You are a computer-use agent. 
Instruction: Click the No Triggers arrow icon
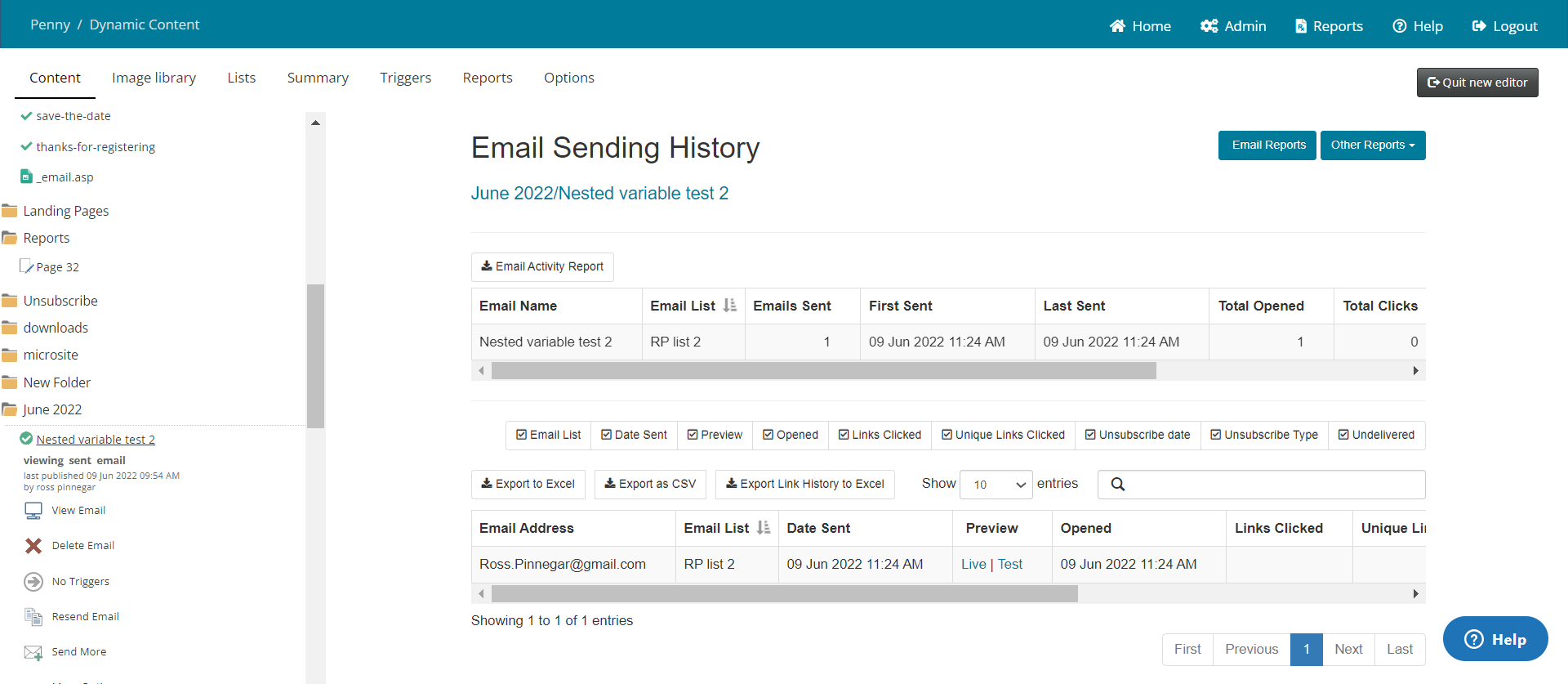tap(33, 582)
